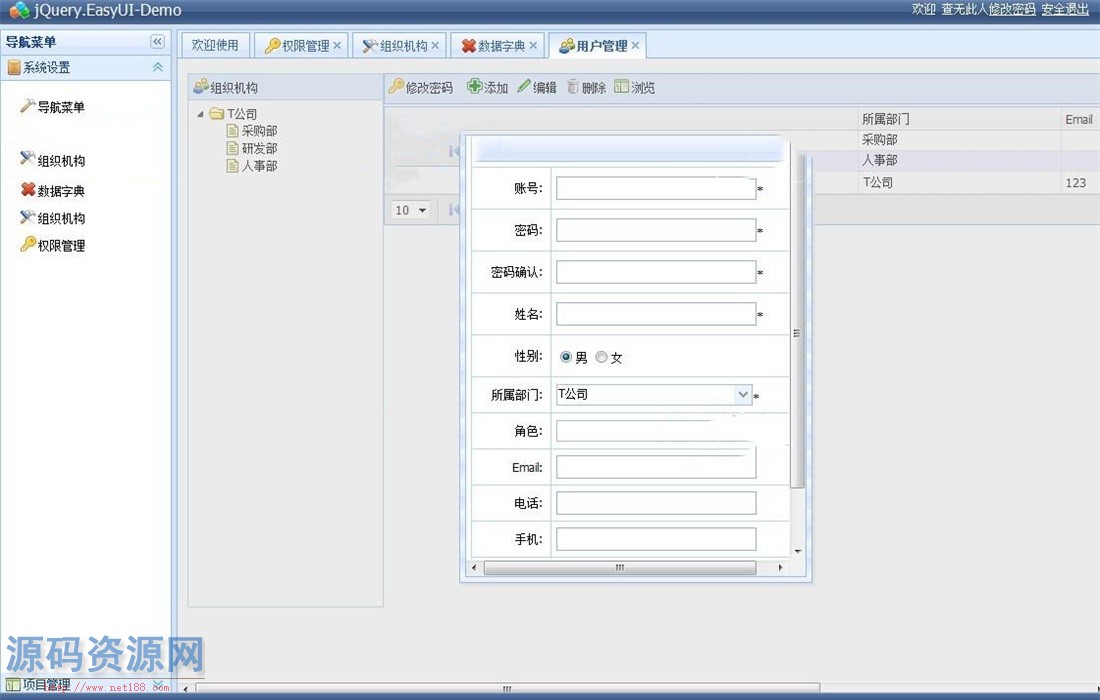Click the 安全退出 link
The image size is (1100, 700).
pos(1065,9)
